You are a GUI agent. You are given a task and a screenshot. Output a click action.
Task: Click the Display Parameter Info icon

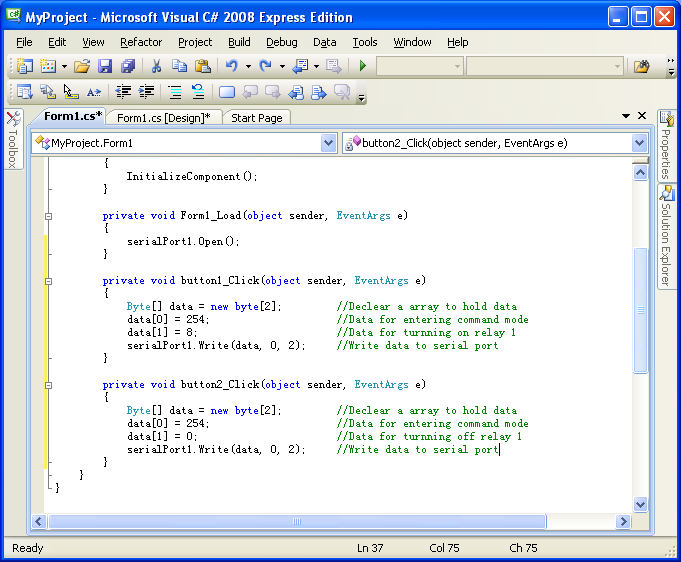[48, 92]
